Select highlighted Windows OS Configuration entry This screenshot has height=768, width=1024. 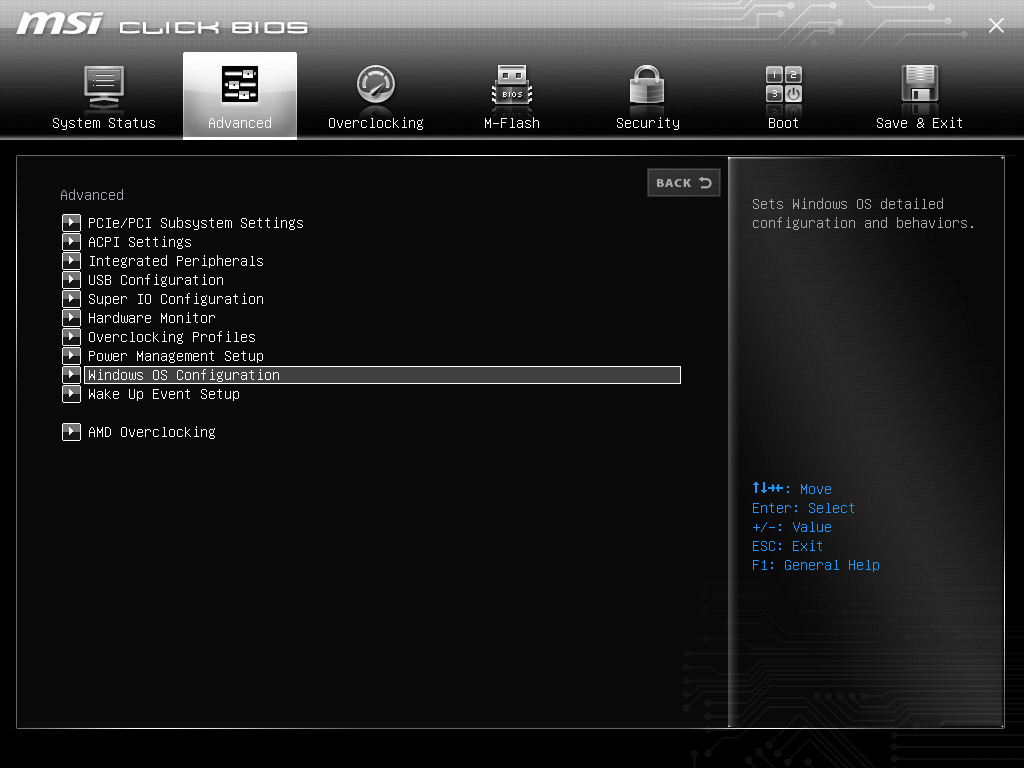tap(383, 375)
